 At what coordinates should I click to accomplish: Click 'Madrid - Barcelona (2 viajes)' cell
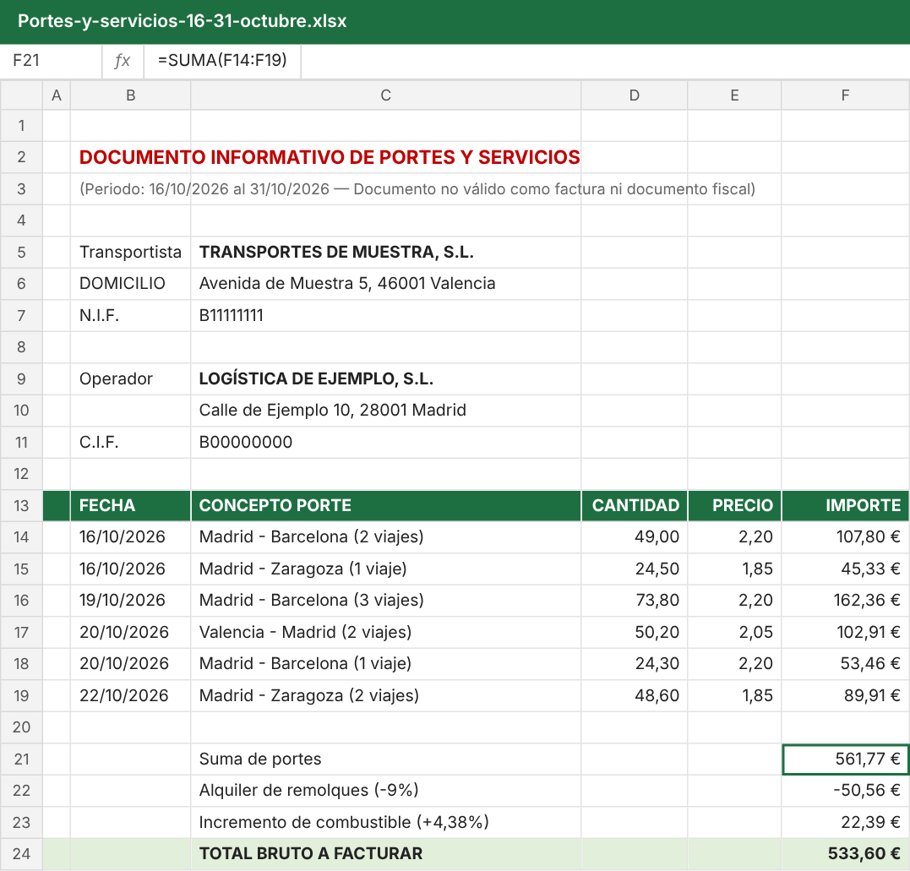385,537
